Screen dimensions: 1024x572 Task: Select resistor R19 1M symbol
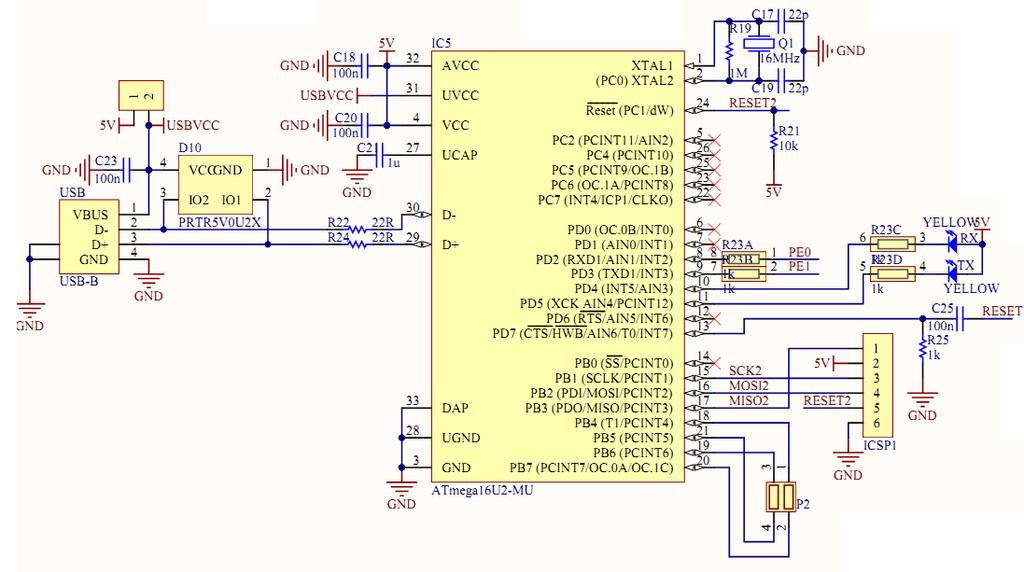pos(729,50)
